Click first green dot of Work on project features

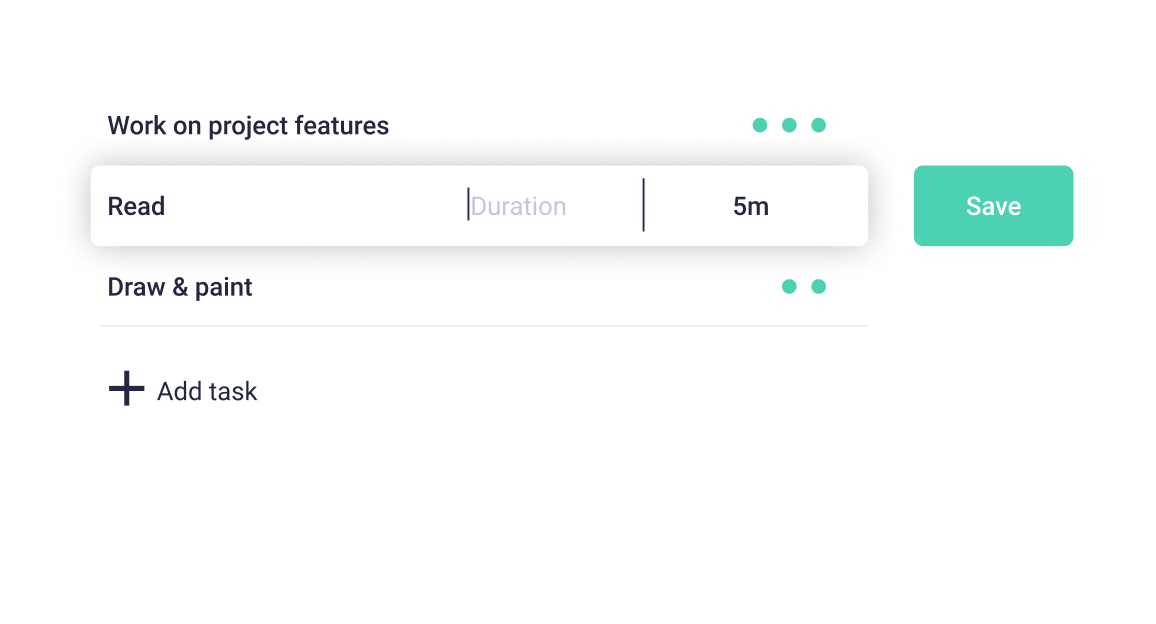(760, 125)
